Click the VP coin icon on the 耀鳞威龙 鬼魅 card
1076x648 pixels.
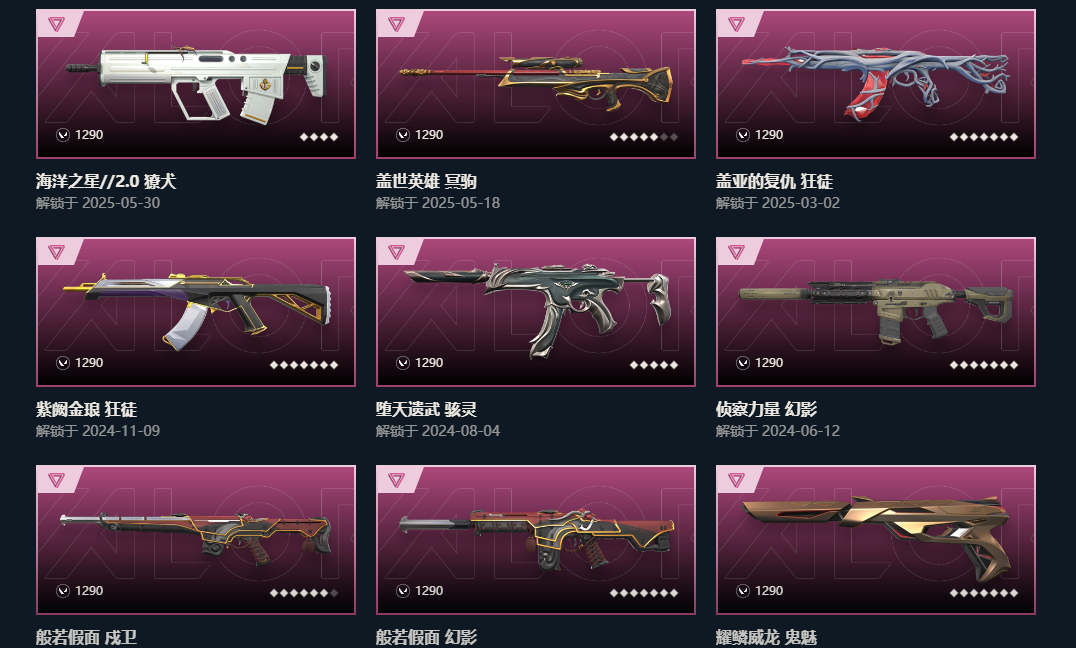pos(742,591)
